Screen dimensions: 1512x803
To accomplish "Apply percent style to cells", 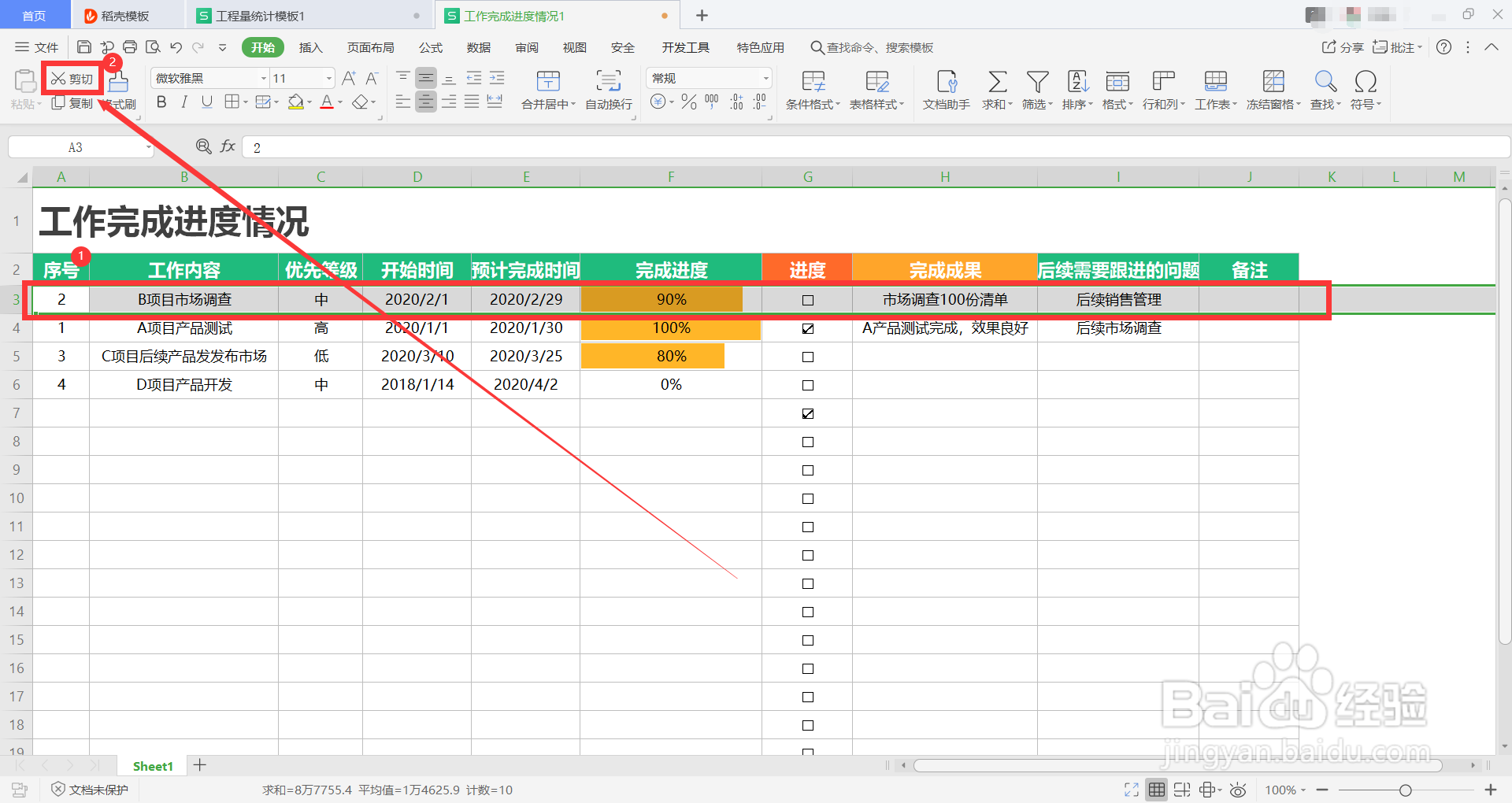I will (689, 102).
